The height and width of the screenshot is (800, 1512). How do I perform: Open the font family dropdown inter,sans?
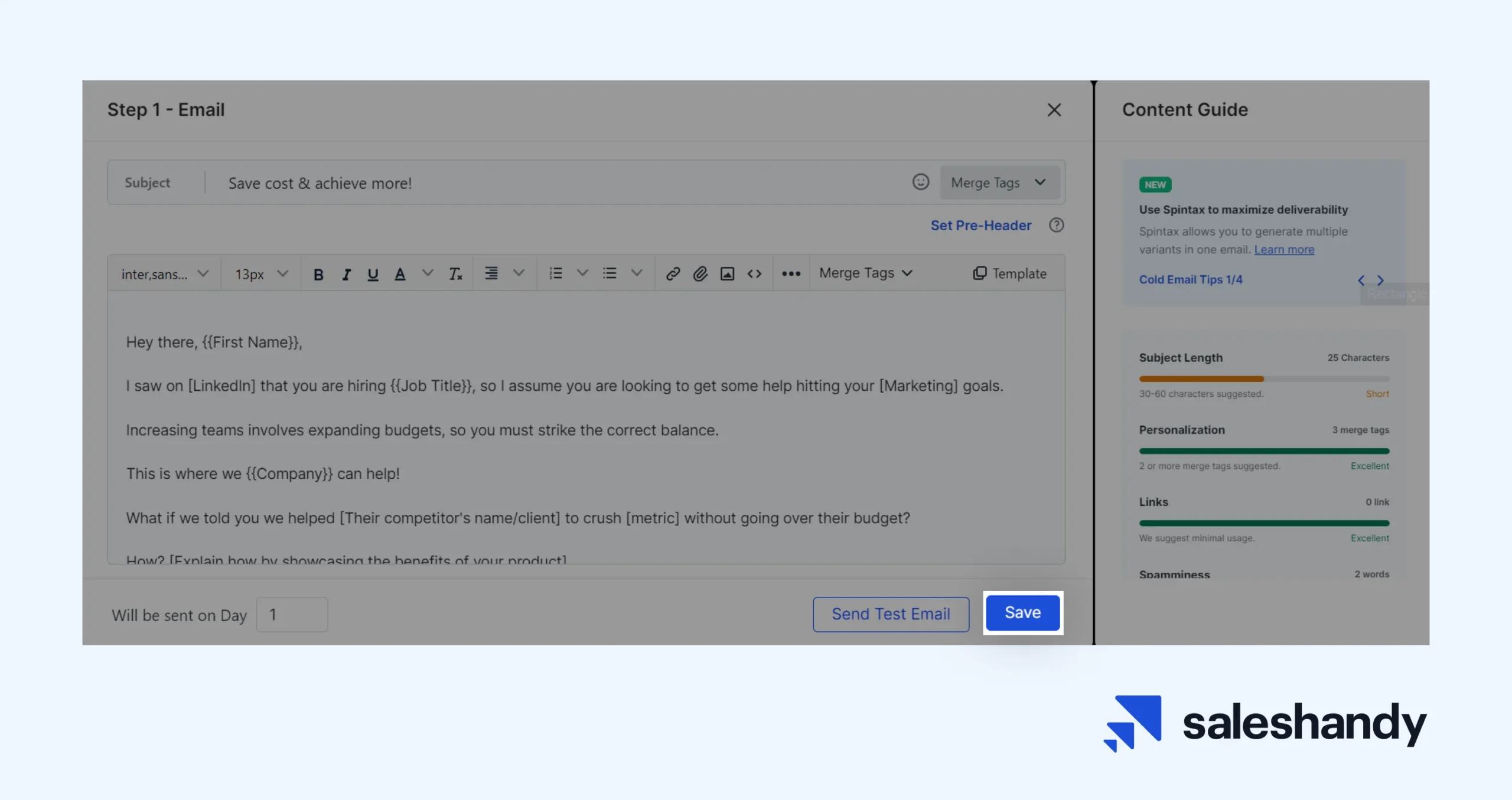[x=165, y=274]
